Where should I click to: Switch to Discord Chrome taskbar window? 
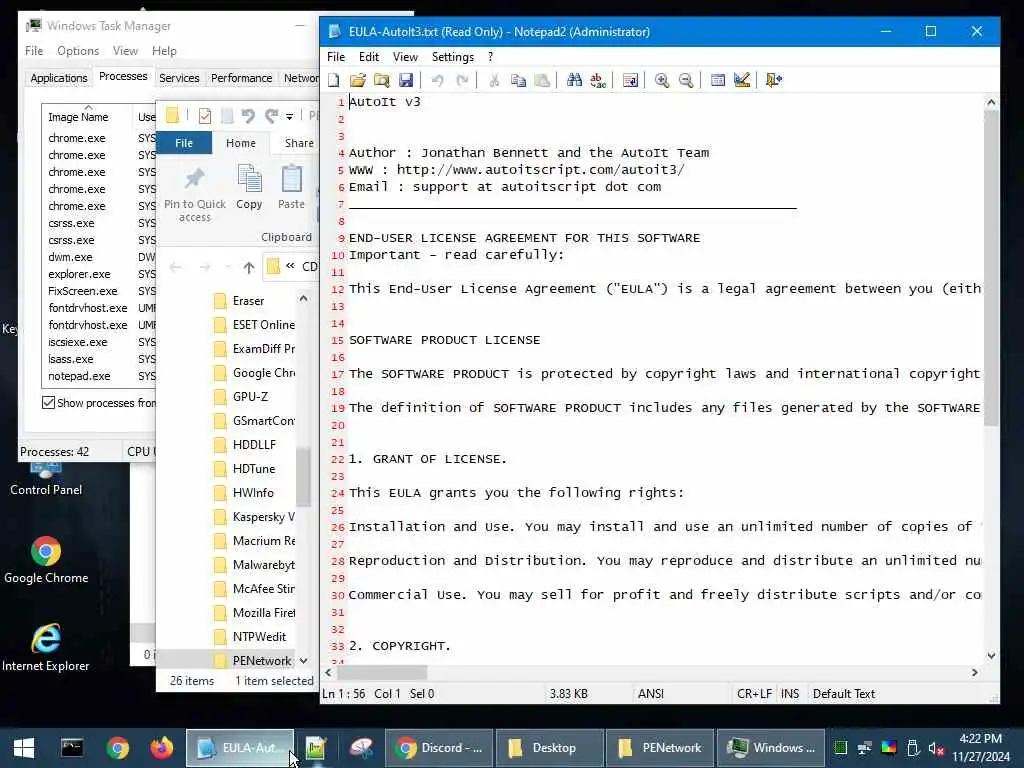point(439,748)
